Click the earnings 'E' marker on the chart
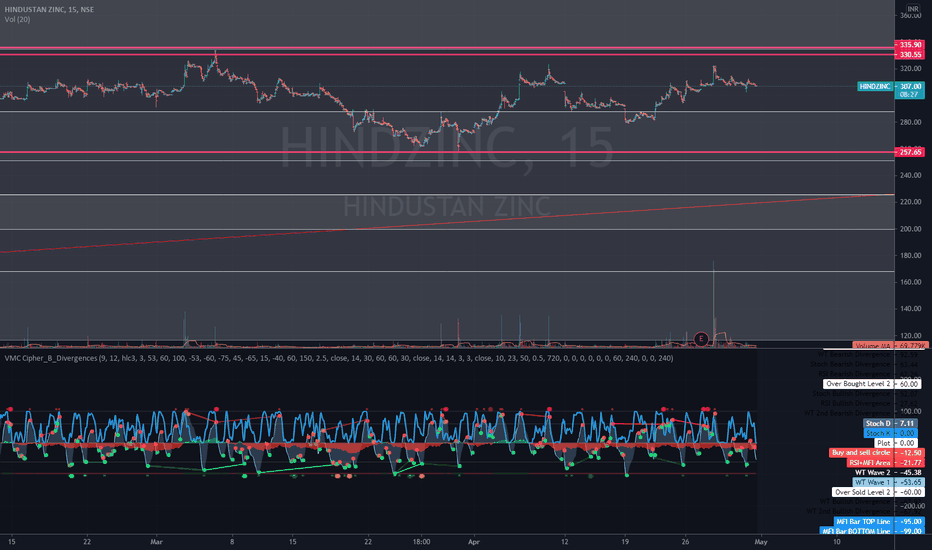932x550 pixels. pos(701,339)
